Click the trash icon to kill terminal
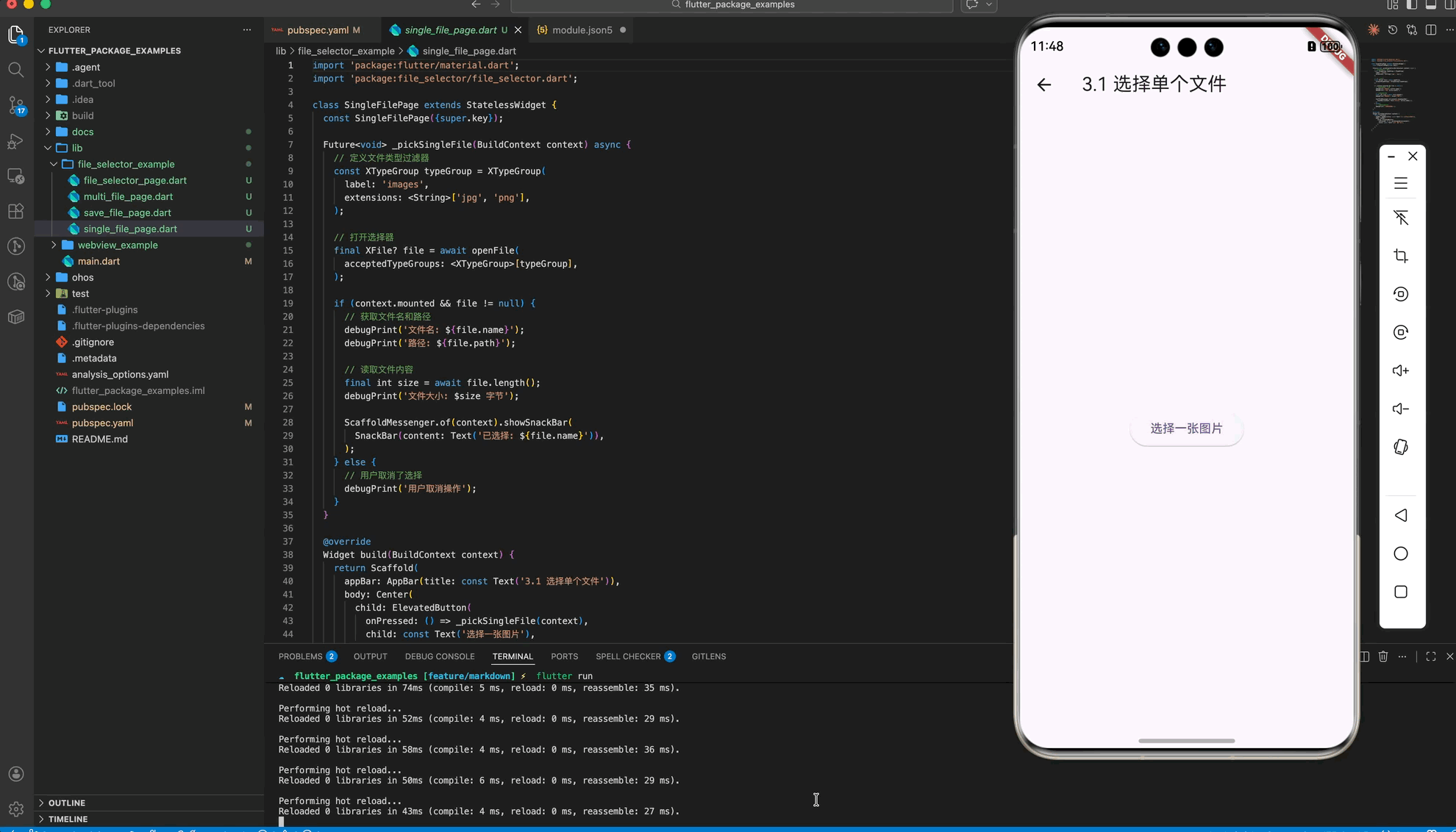 (1383, 656)
